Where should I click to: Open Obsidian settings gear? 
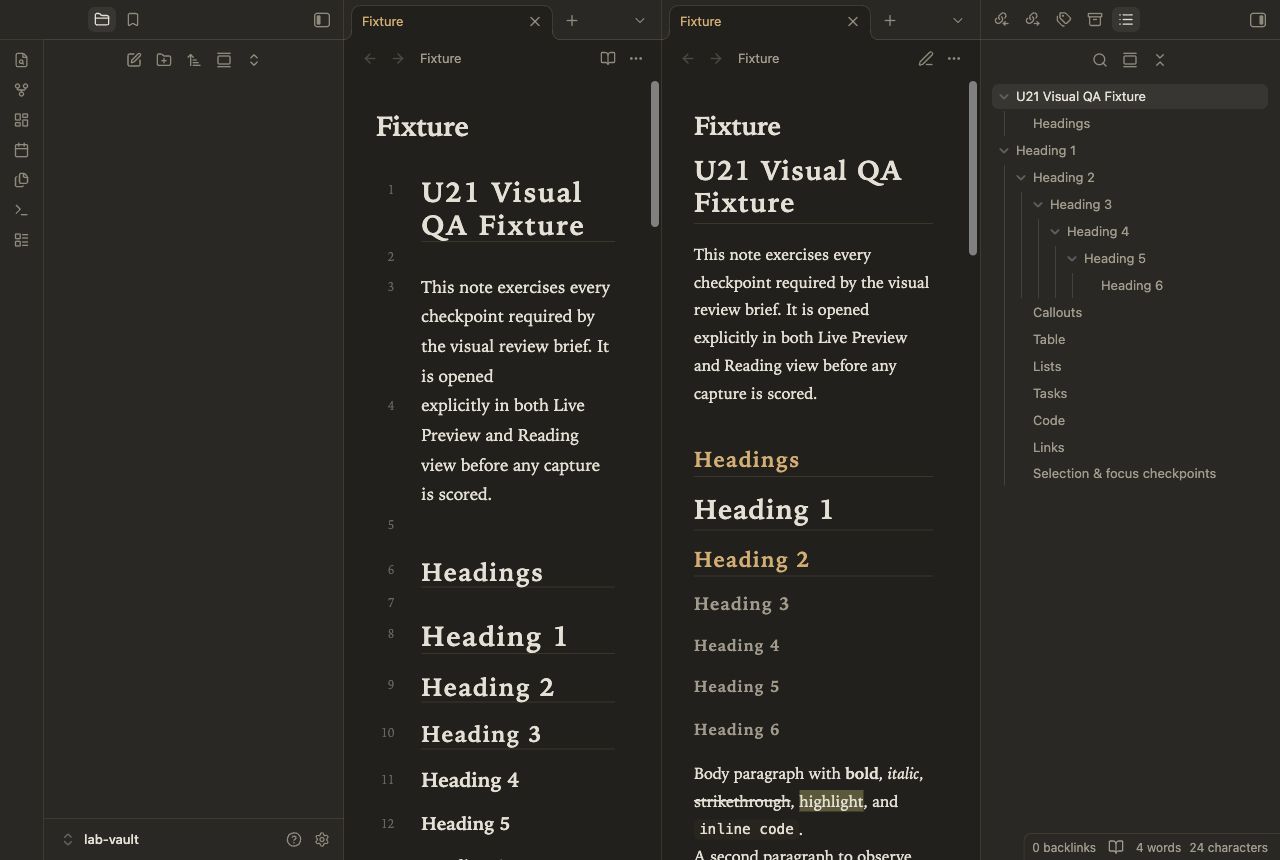[322, 840]
